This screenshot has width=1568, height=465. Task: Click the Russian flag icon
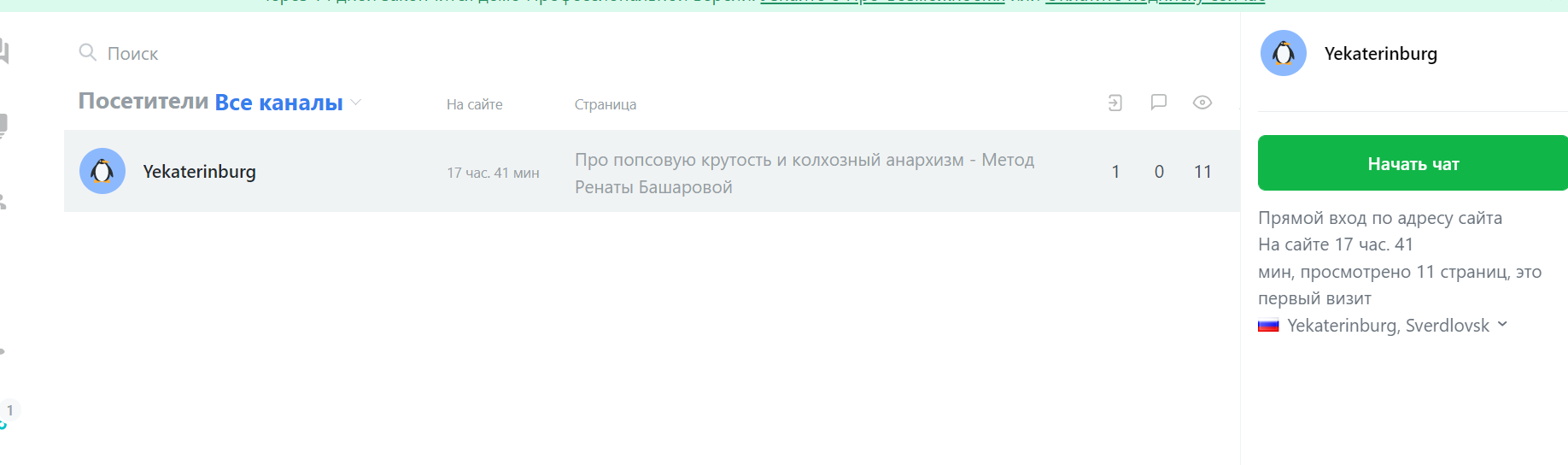(1268, 326)
